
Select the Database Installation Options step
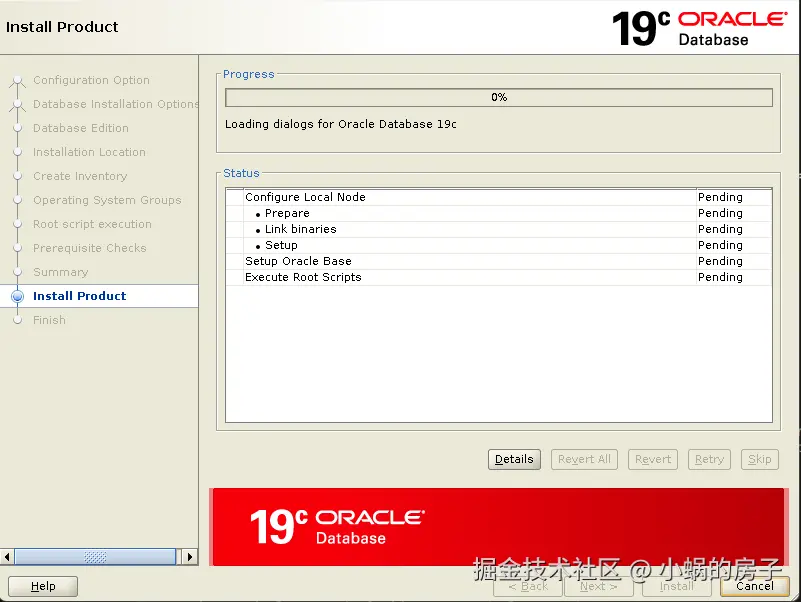click(x=115, y=104)
